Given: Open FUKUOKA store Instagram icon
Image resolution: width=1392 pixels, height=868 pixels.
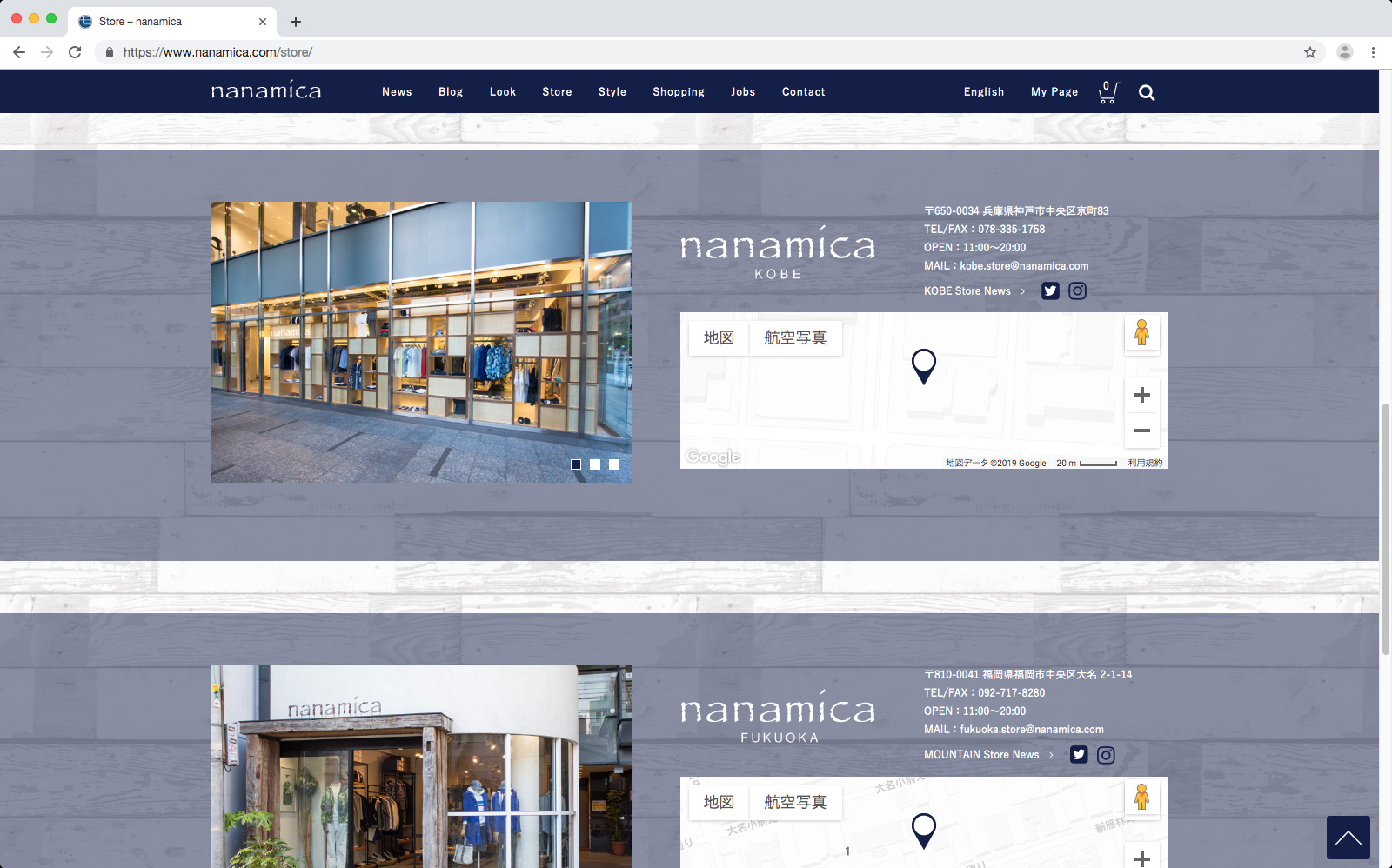Looking at the screenshot, I should tap(1106, 755).
